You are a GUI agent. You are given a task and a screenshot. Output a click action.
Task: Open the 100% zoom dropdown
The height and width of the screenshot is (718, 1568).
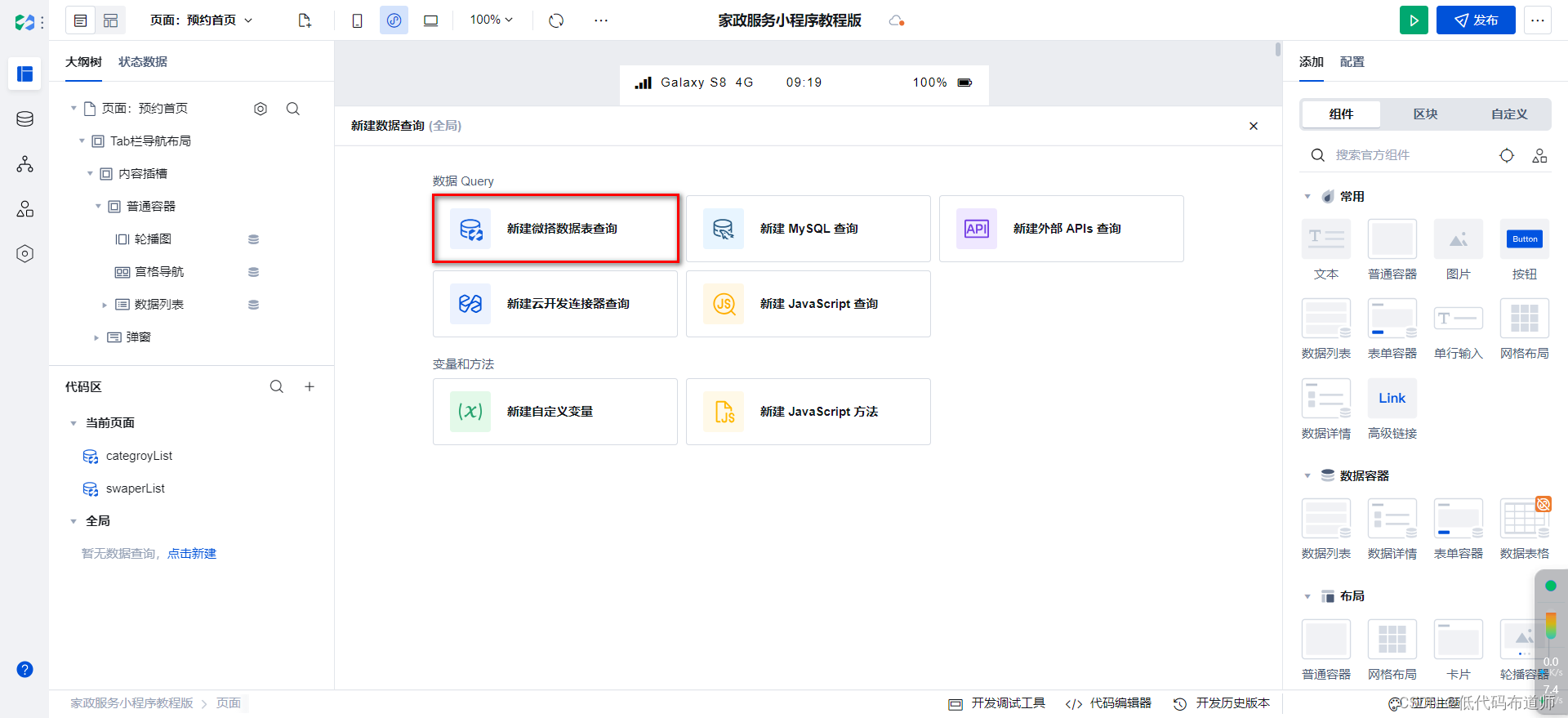tap(491, 20)
